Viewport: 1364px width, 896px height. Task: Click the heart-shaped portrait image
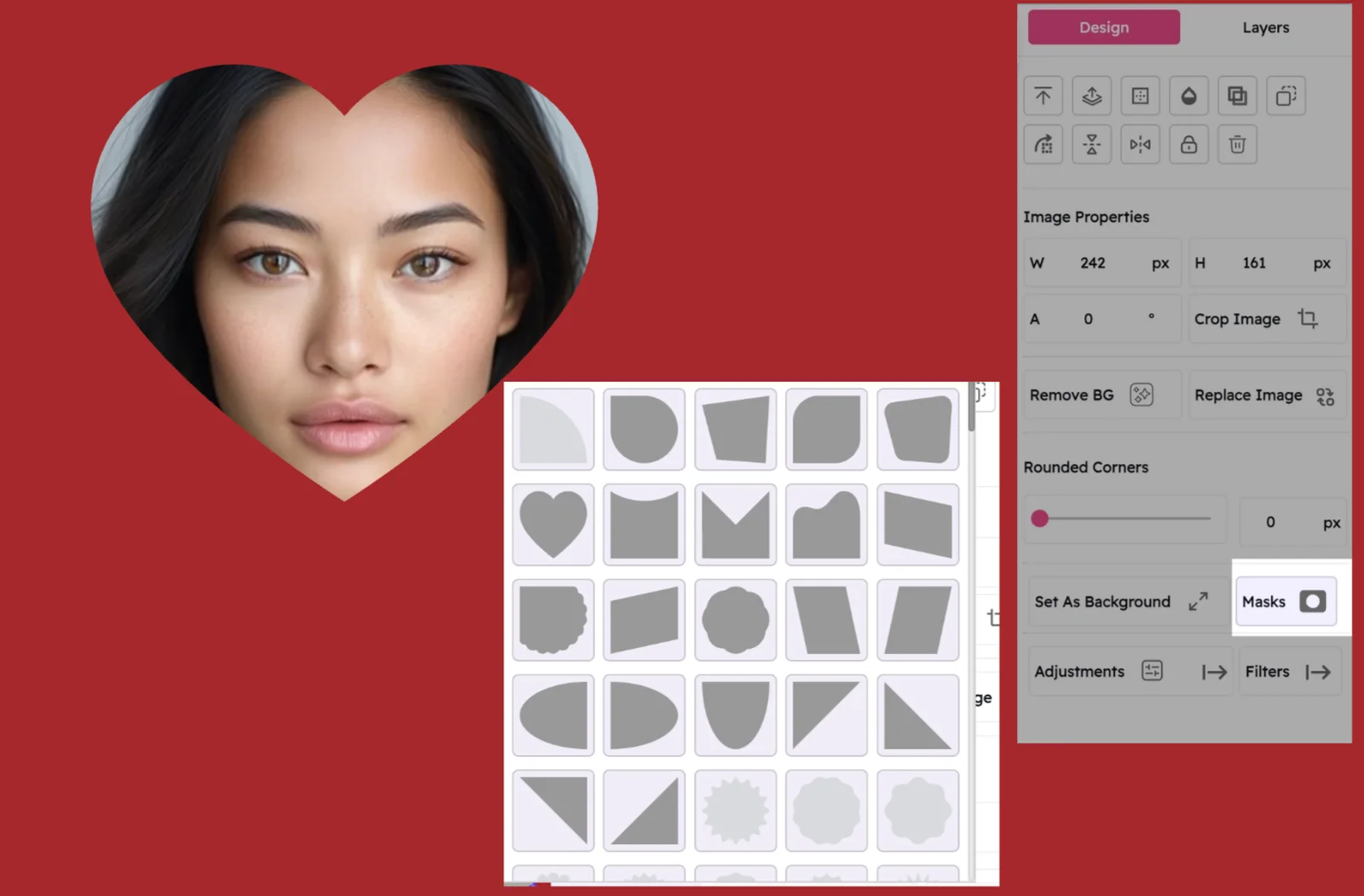tap(344, 282)
